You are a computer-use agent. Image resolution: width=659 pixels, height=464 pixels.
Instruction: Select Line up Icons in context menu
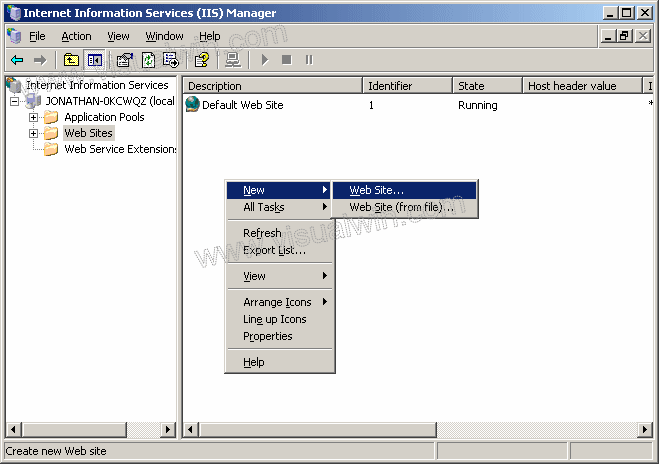279,319
